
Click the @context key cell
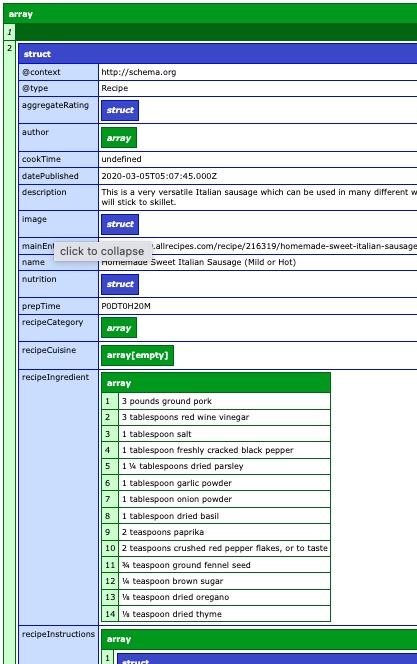[x=58, y=72]
